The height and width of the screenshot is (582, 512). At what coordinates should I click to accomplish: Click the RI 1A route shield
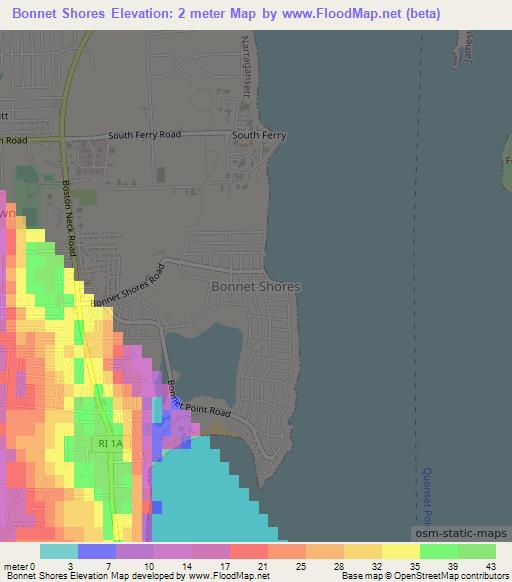[111, 443]
